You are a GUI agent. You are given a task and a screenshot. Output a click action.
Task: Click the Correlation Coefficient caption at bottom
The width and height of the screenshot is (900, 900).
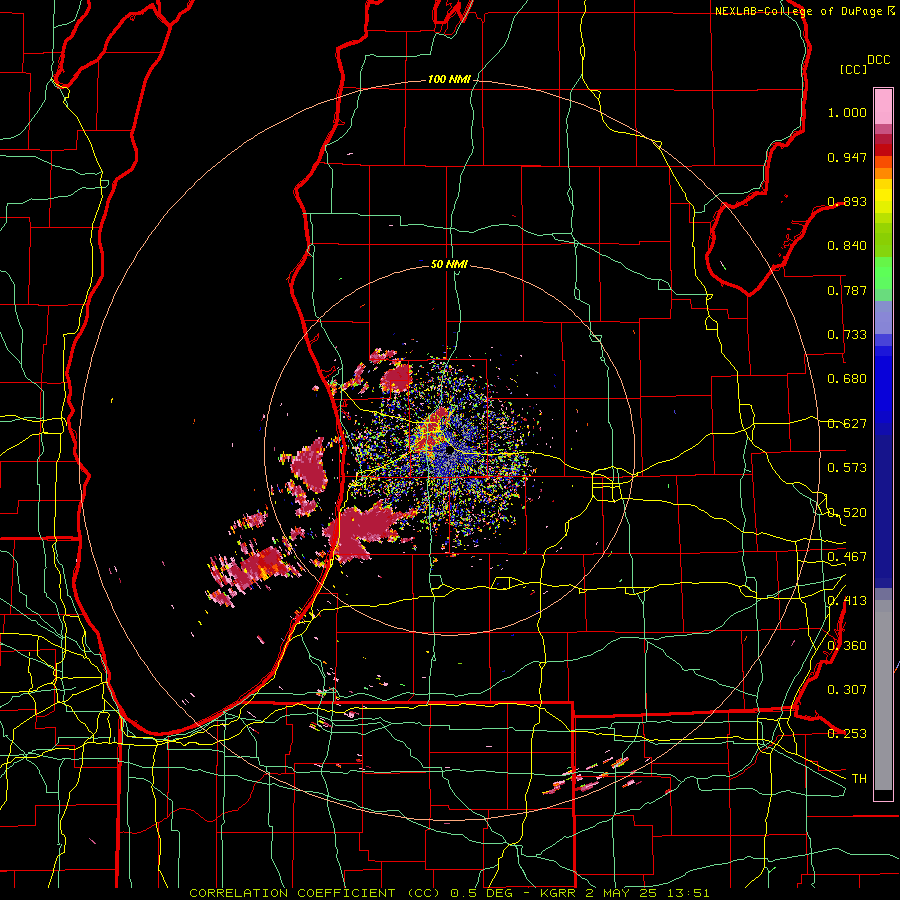pos(449,893)
